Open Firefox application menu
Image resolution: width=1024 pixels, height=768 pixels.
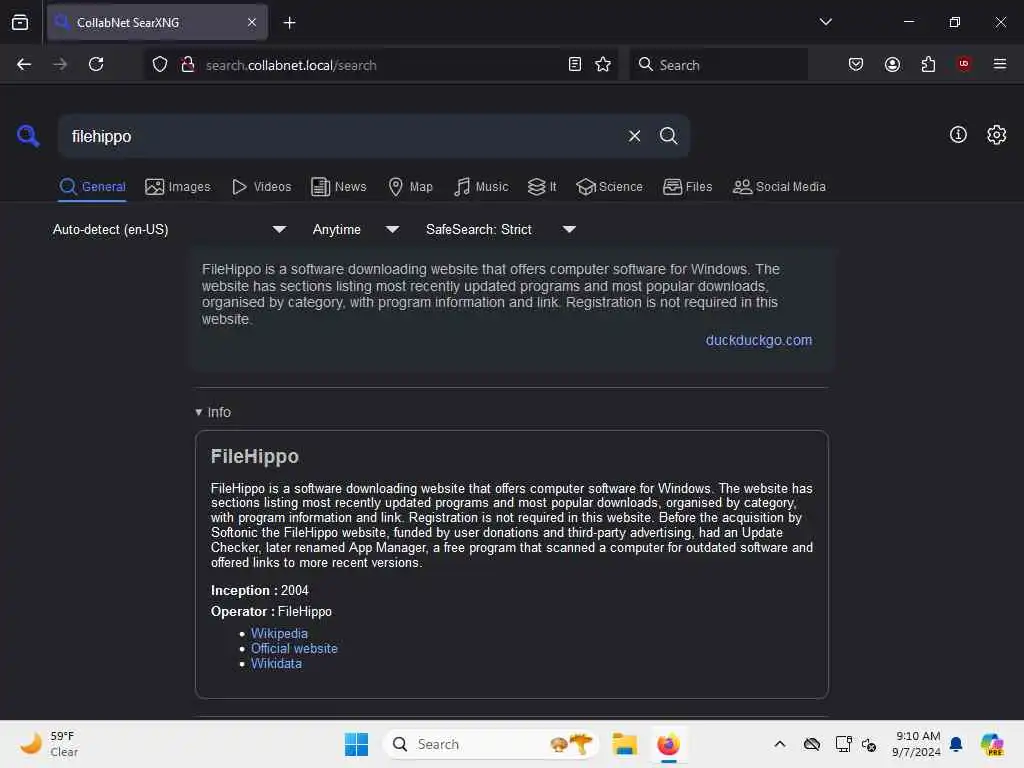(1000, 64)
